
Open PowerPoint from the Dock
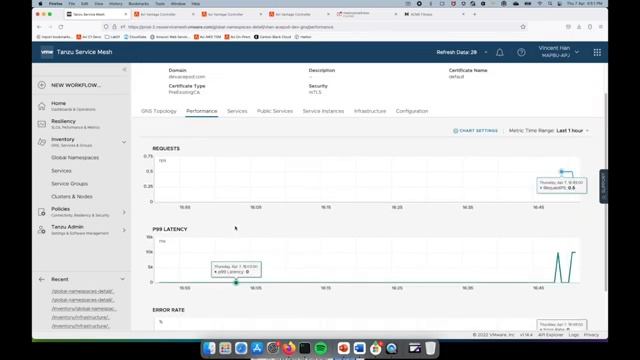[344, 349]
